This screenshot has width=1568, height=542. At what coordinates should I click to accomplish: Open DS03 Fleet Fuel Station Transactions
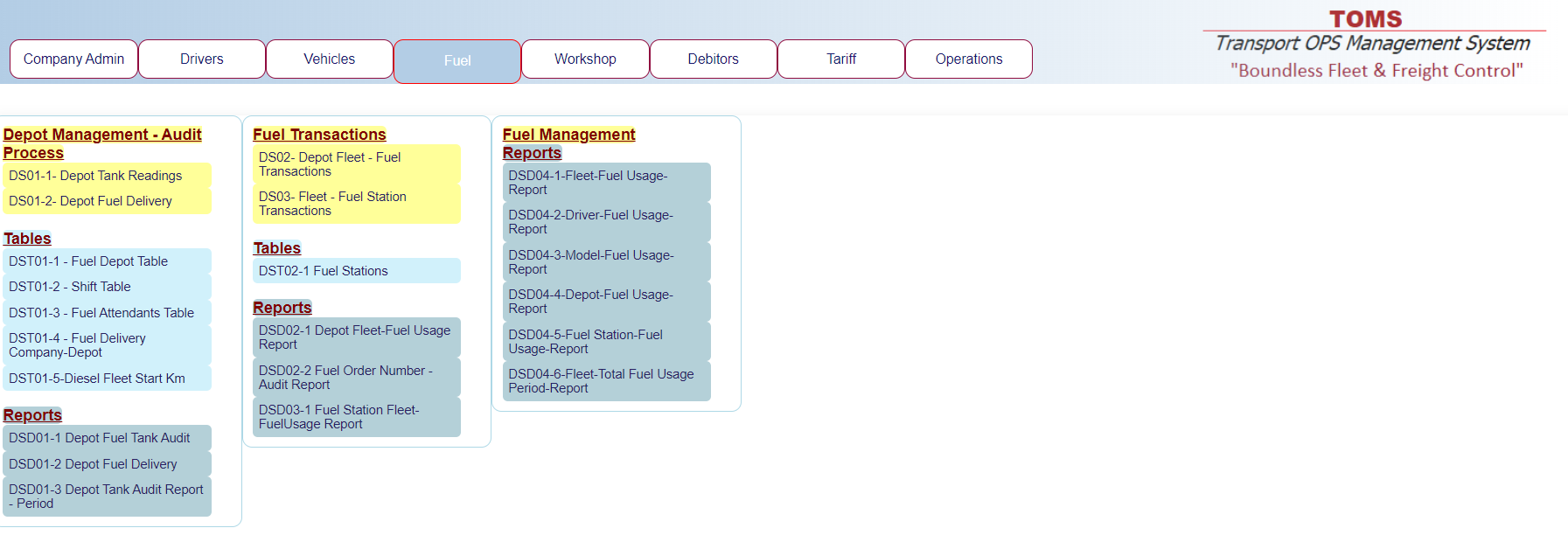332,204
